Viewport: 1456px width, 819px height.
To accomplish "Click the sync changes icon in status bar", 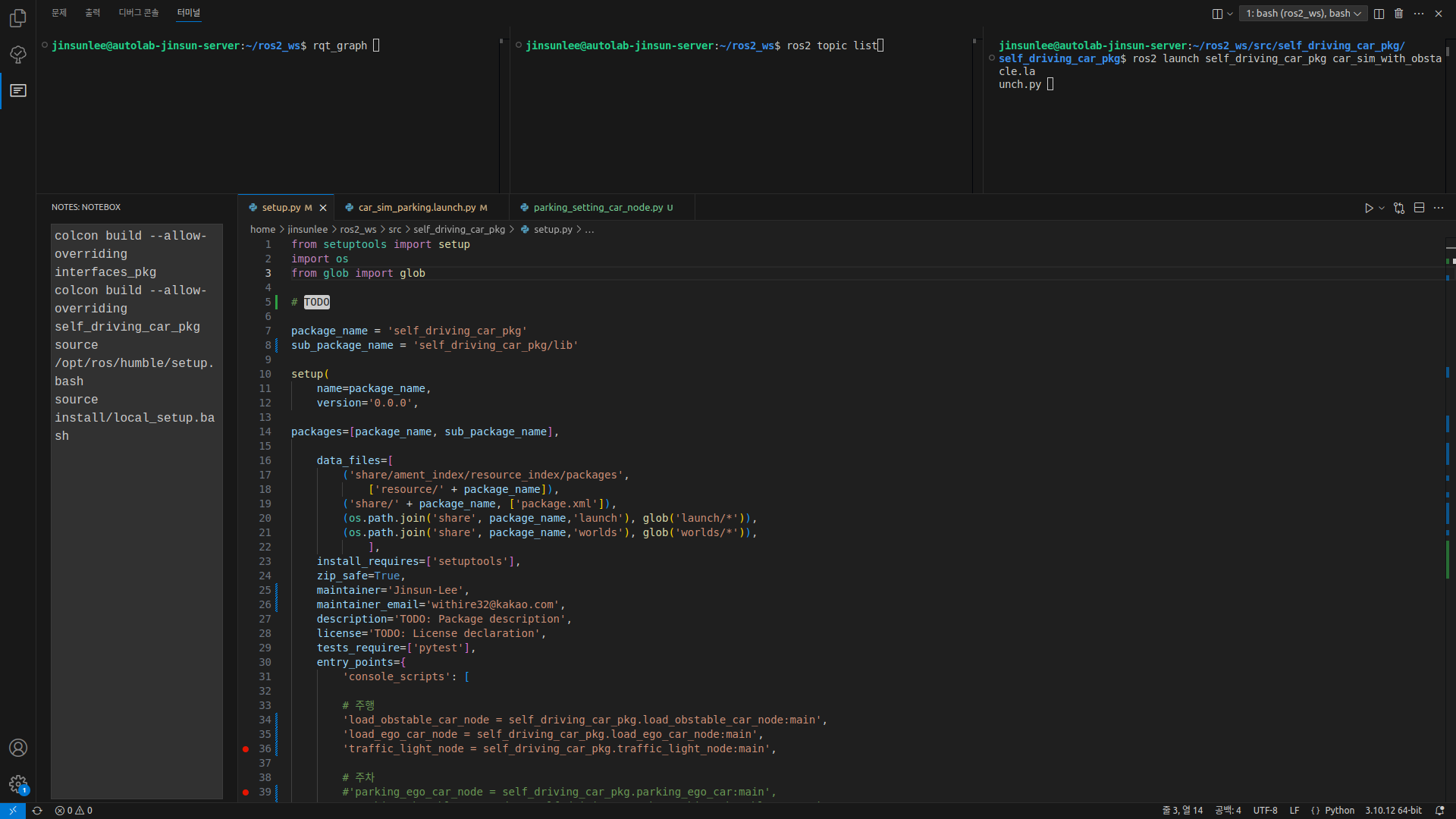I will click(x=36, y=811).
